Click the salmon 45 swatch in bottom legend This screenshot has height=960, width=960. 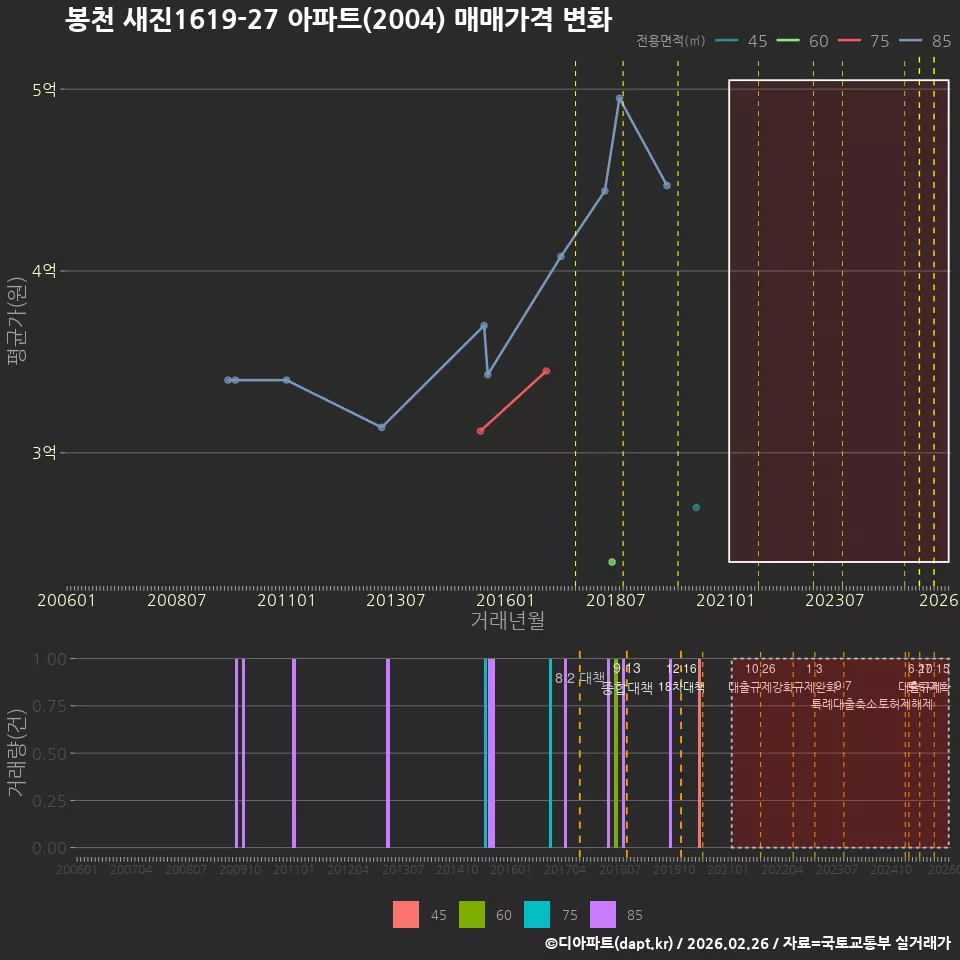pos(406,915)
